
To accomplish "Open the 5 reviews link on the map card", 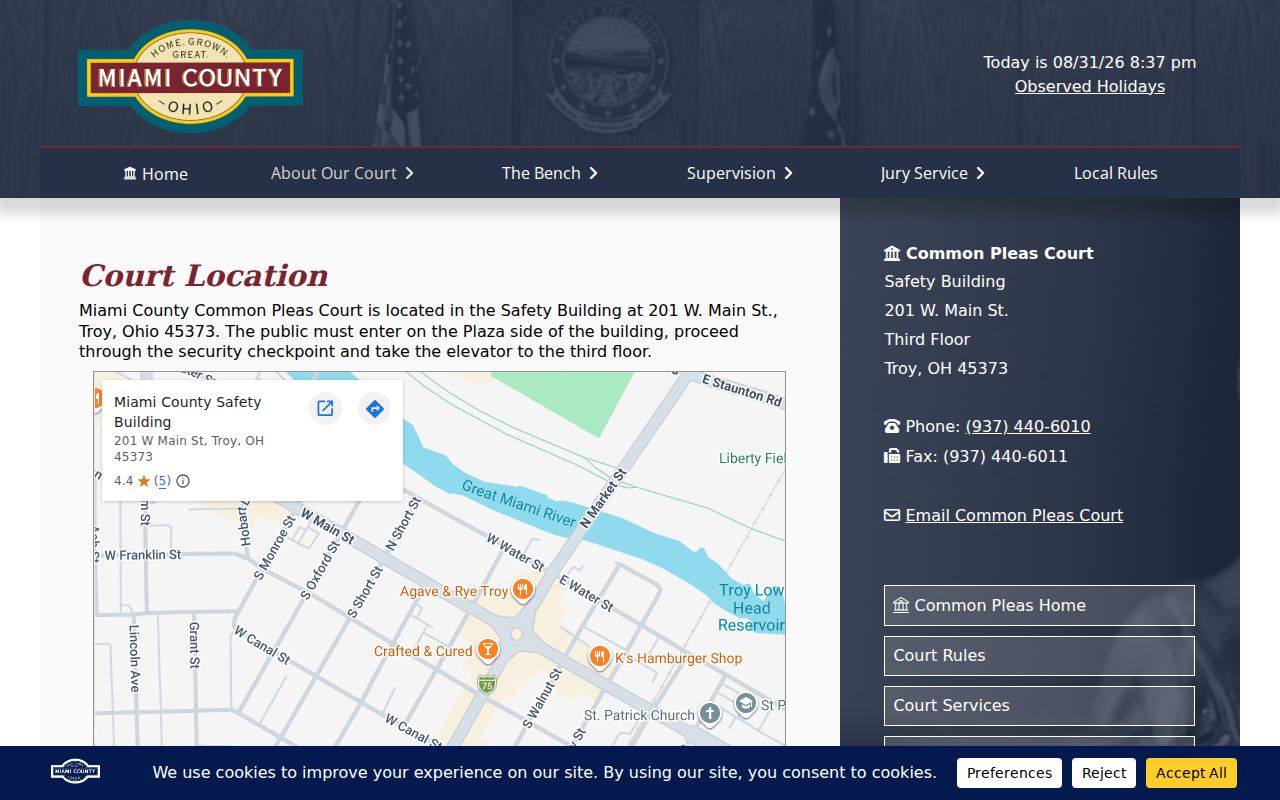I will pos(162,481).
